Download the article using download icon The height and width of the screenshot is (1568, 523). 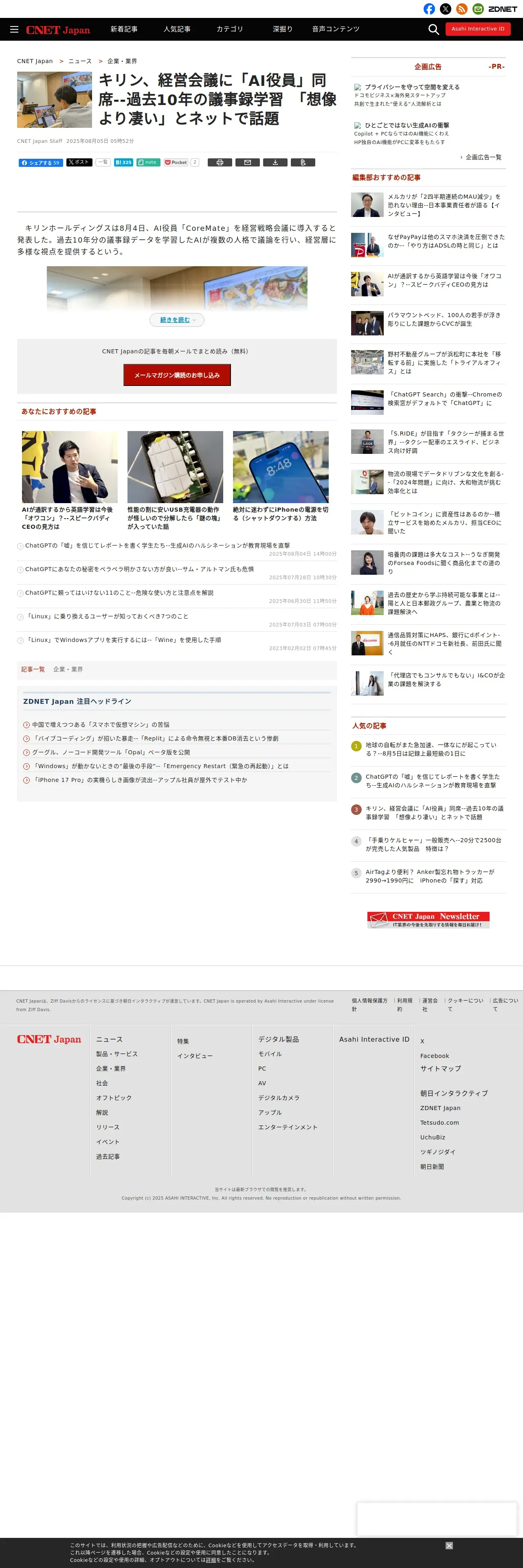tap(275, 162)
